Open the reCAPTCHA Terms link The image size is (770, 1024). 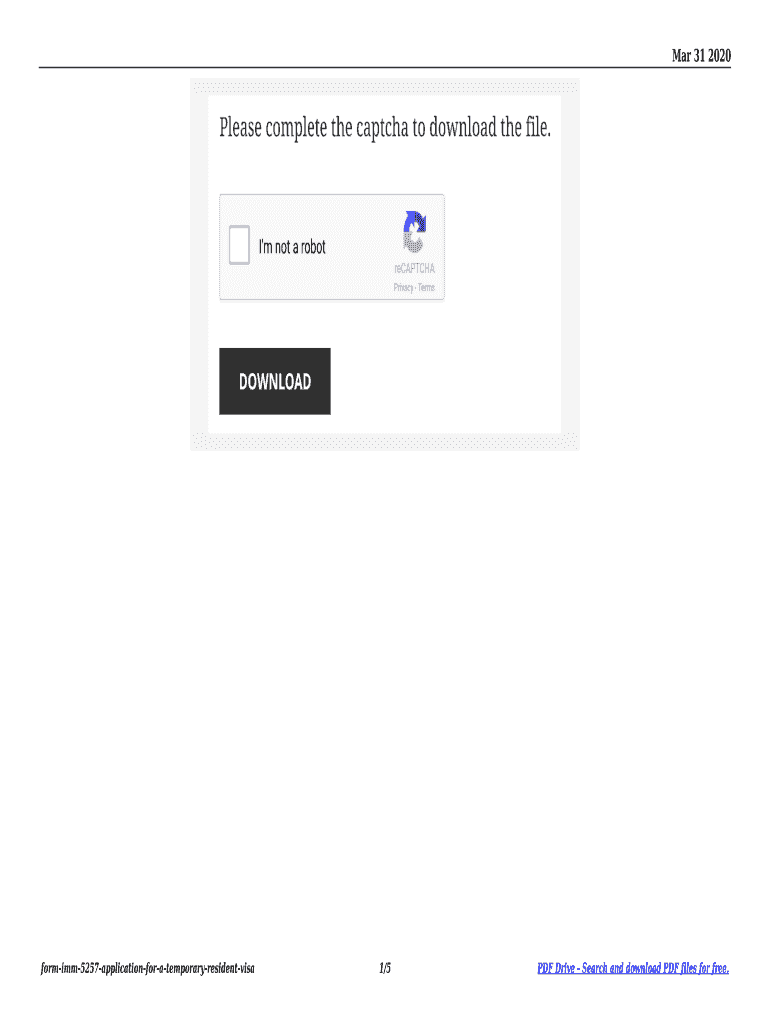tap(426, 287)
